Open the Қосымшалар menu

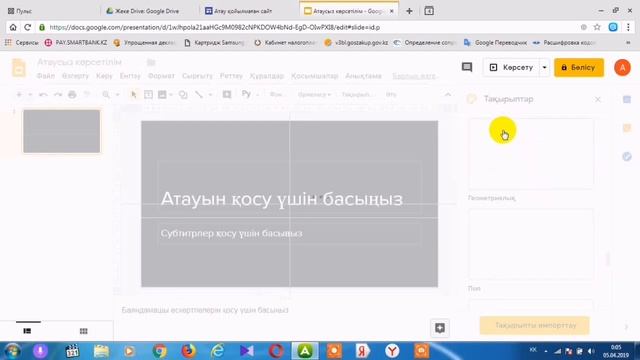314,76
